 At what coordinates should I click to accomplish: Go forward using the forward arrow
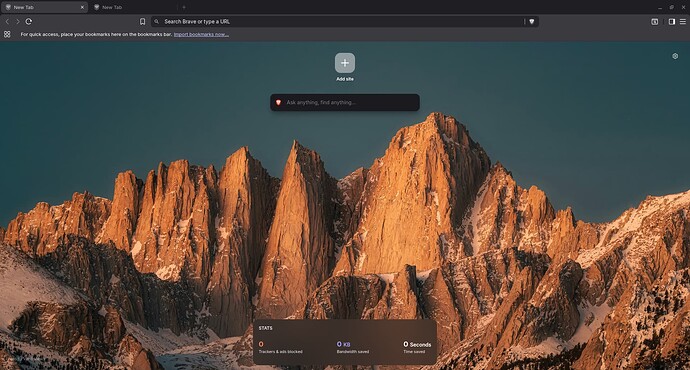point(18,22)
